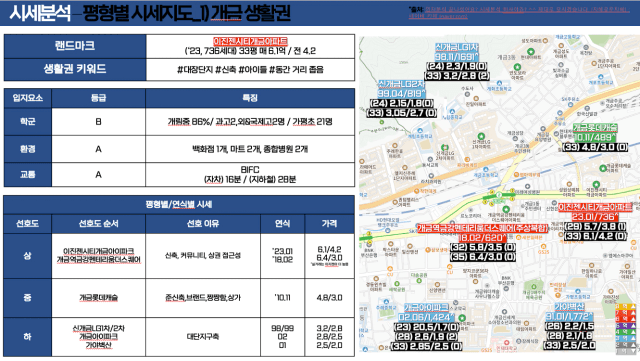Click the '(28) 2.6/1.9 (2)' price tag
The height and width of the screenshot is (361, 640).
coord(427,336)
